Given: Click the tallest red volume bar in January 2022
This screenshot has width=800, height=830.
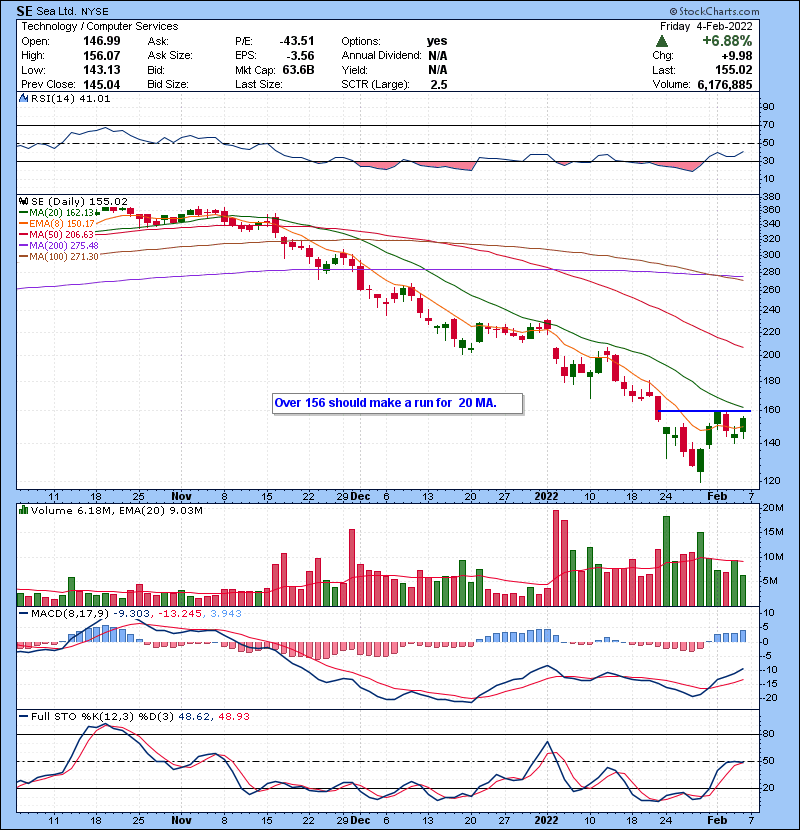Looking at the screenshot, I should (x=556, y=558).
